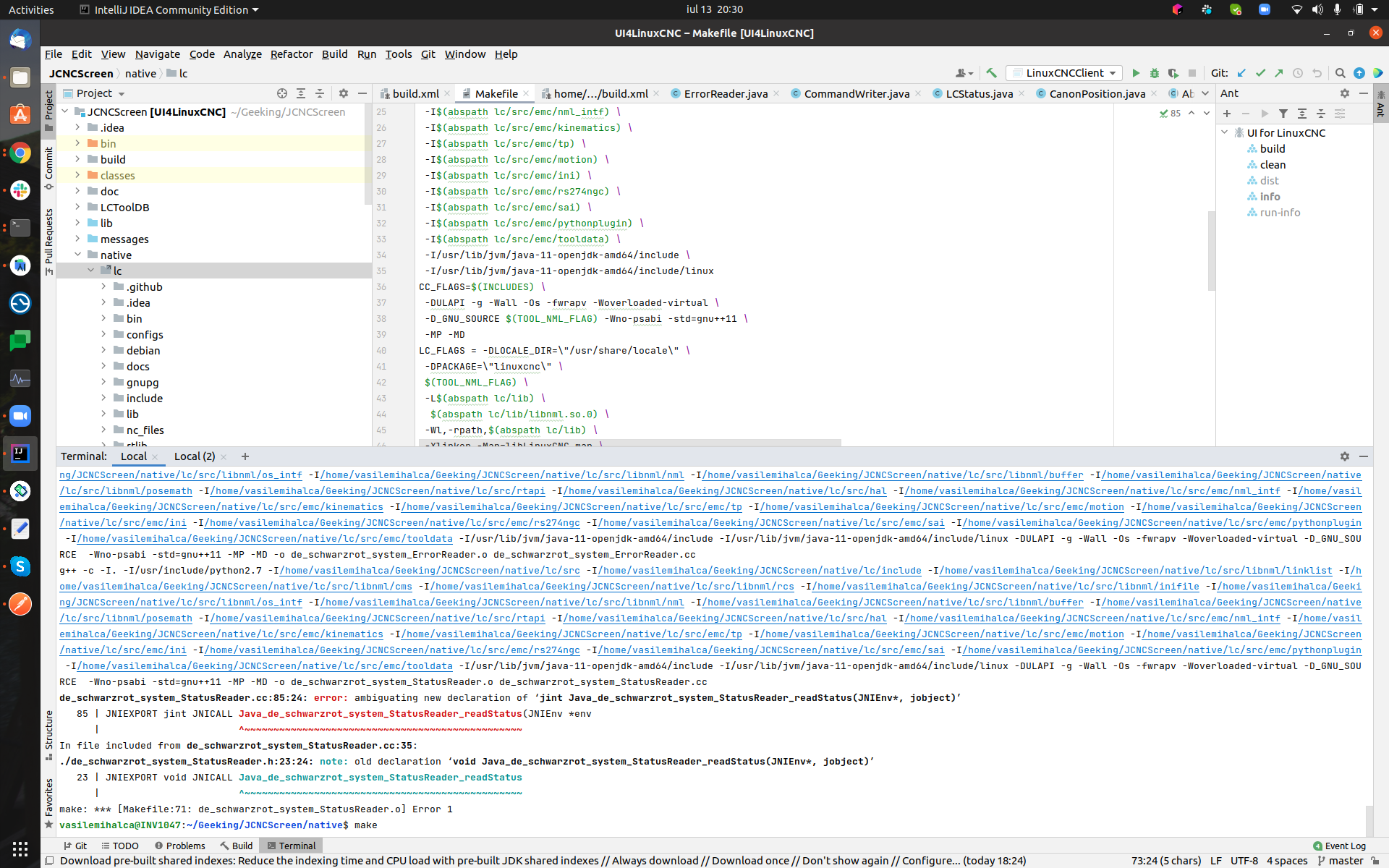The width and height of the screenshot is (1389, 868).
Task: Jump to next highlighted problem arrow
Action: [x=1207, y=114]
